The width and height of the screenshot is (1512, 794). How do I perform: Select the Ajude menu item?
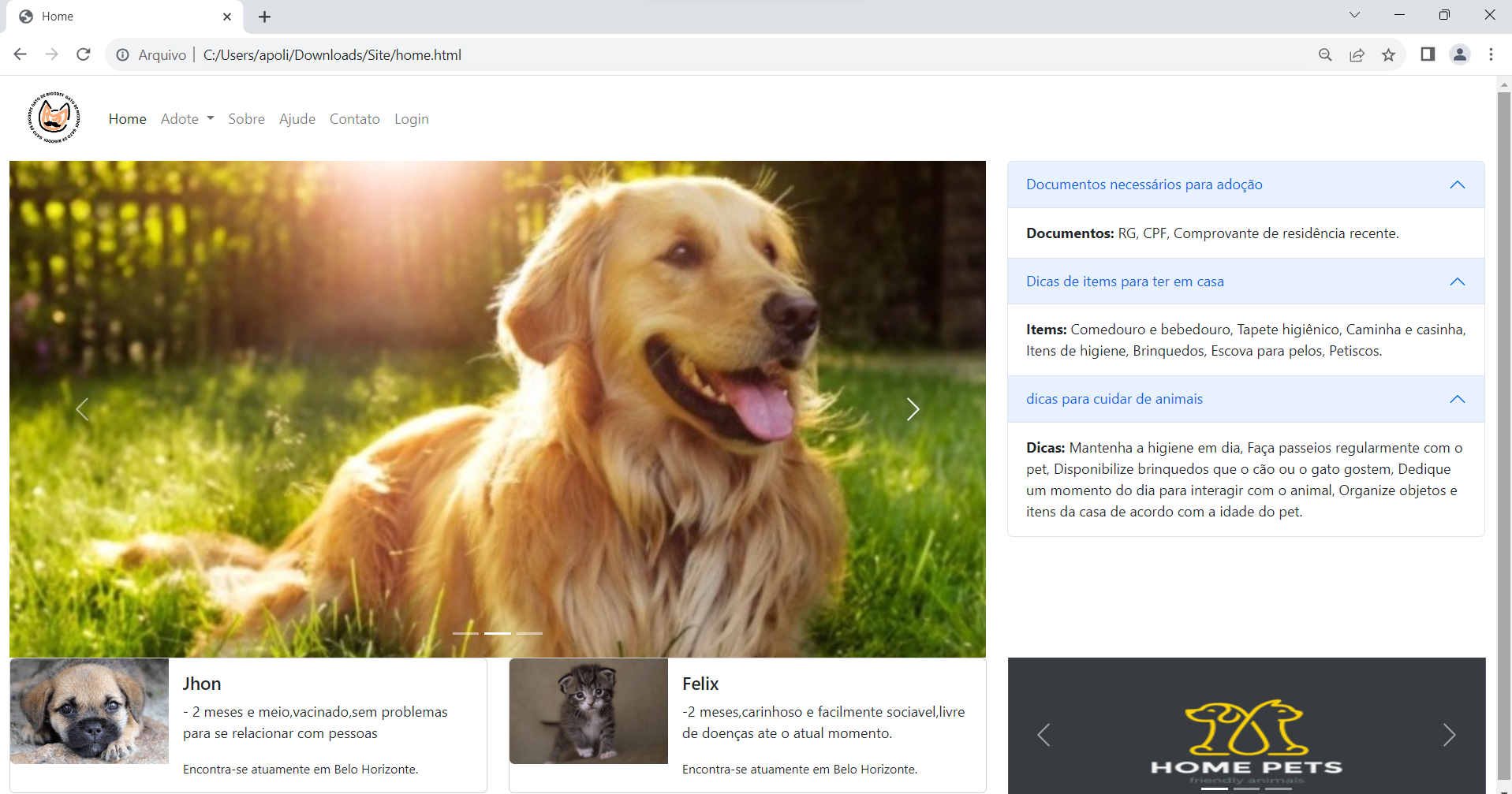pyautogui.click(x=297, y=119)
